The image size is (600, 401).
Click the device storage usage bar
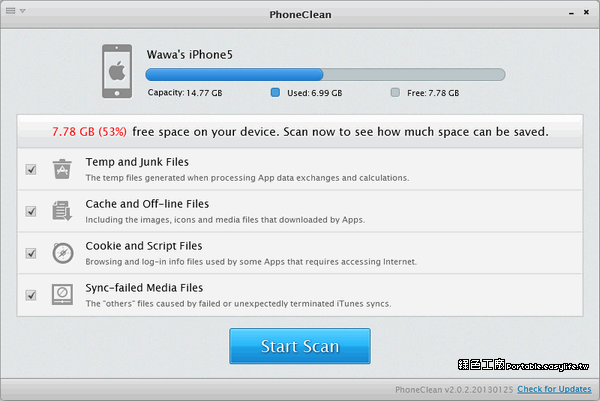pos(325,74)
